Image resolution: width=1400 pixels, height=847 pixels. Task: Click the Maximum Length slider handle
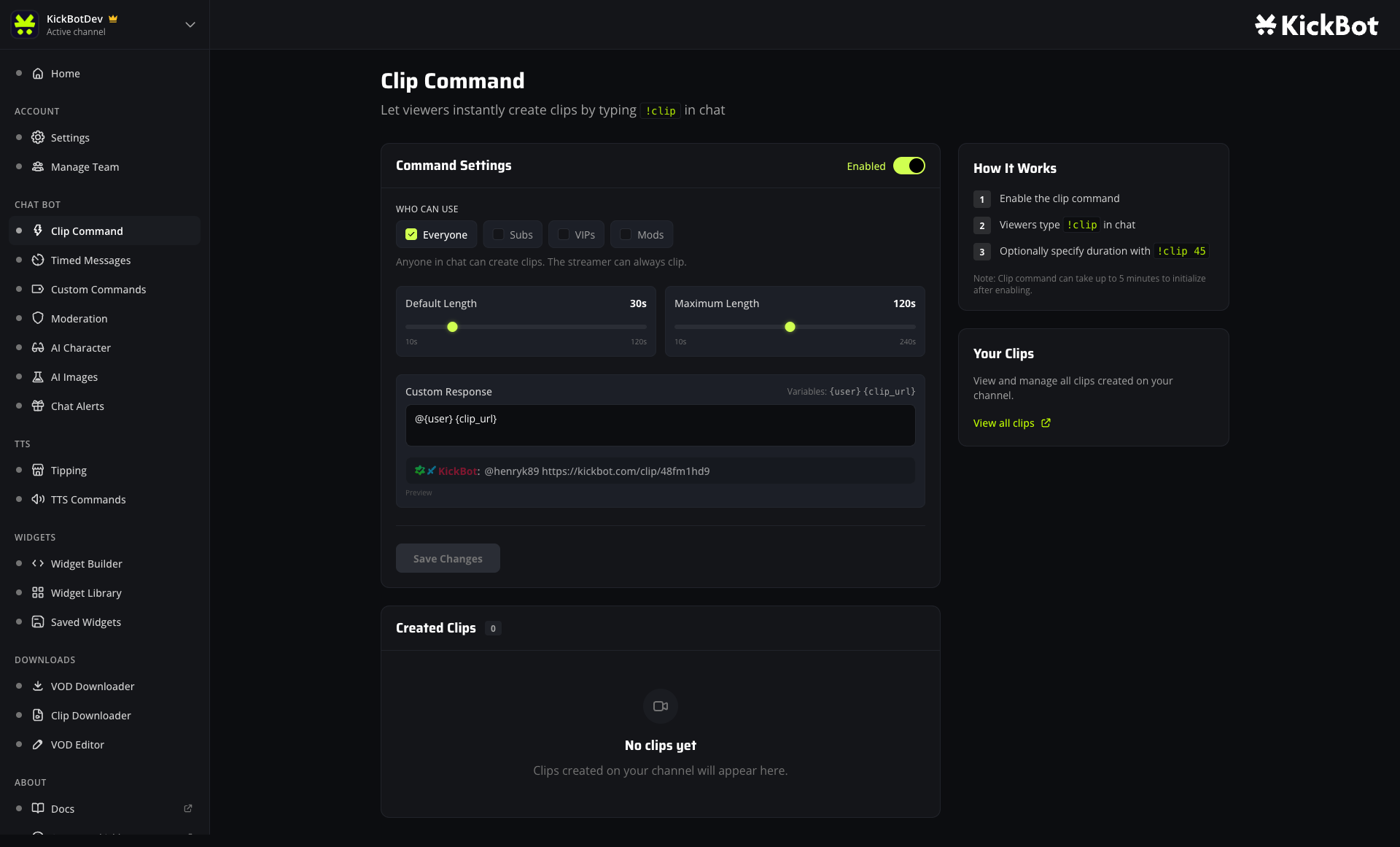pos(790,327)
